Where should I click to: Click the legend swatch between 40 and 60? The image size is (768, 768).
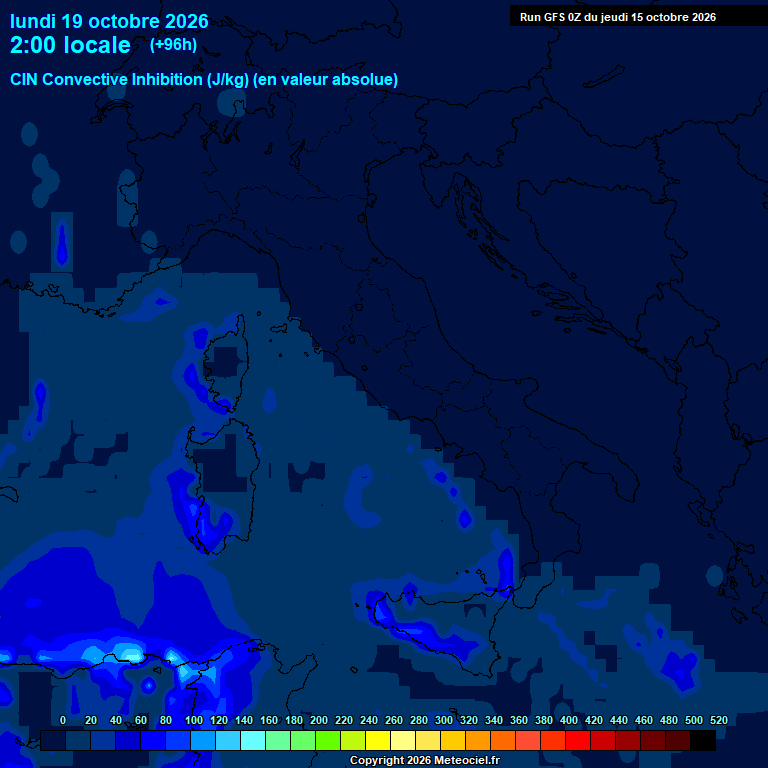[128, 740]
